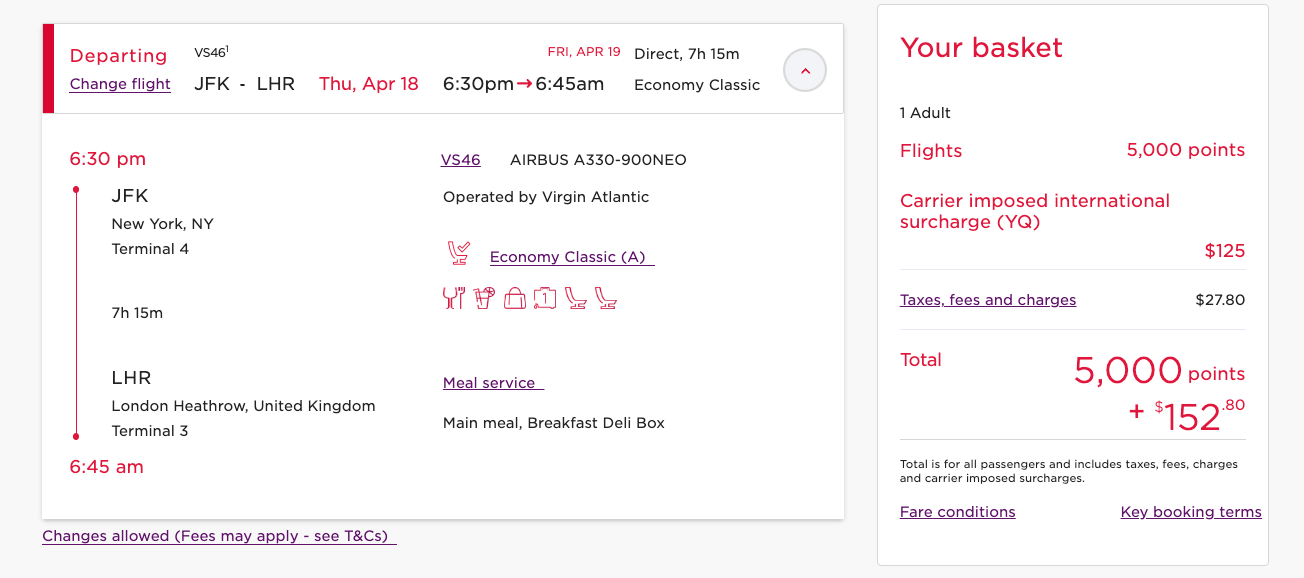Click the Change flight link

tap(120, 84)
